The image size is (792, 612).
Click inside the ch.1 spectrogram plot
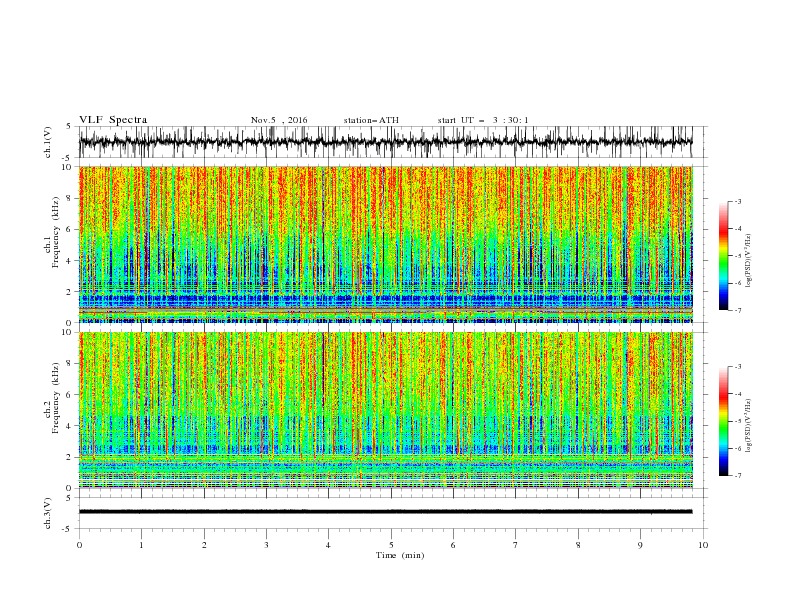coord(385,244)
